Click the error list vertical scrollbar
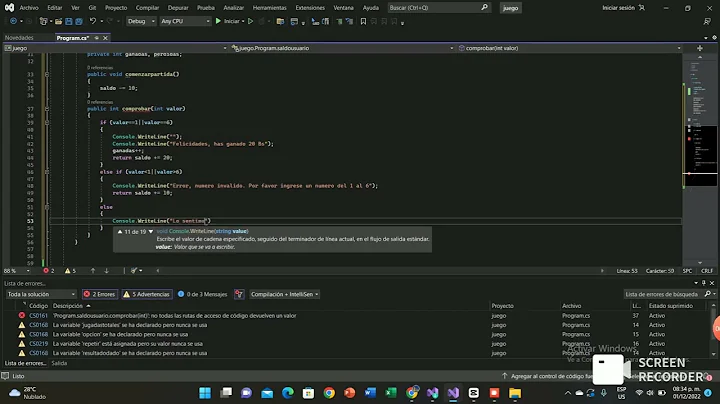 713,330
